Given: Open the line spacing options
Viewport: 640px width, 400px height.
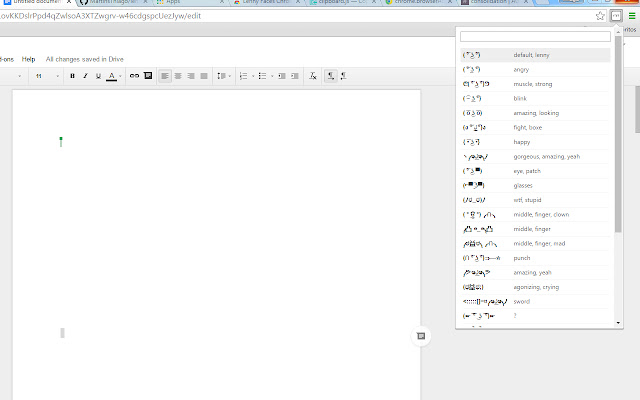Looking at the screenshot, I should pyautogui.click(x=224, y=76).
